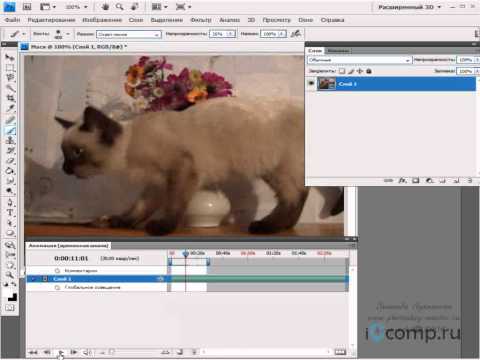Click the Hand tool in the top bar
The height and width of the screenshot is (360, 480).
(x=105, y=7)
